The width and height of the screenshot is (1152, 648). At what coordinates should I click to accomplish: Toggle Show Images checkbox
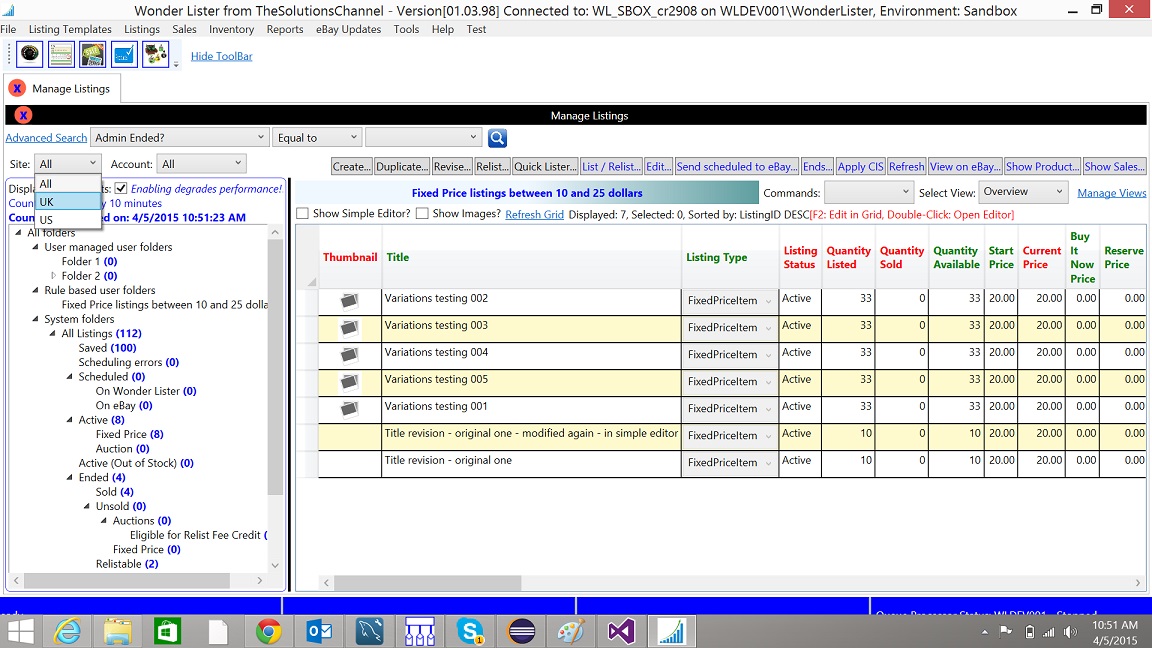(x=422, y=213)
